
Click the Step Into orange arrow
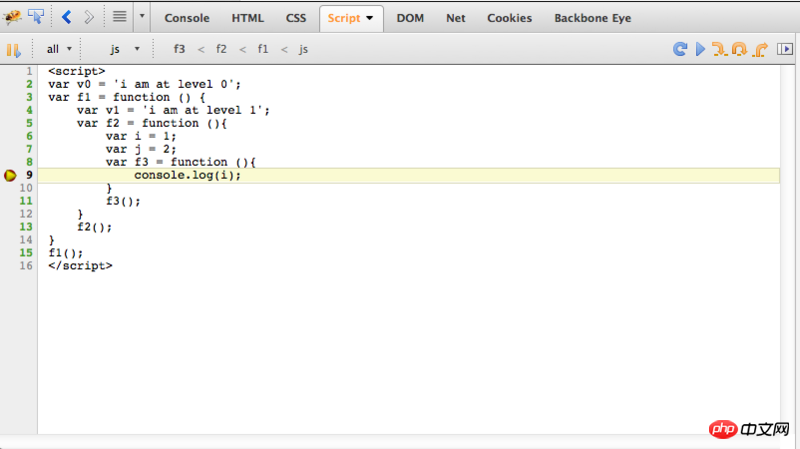[719, 49]
